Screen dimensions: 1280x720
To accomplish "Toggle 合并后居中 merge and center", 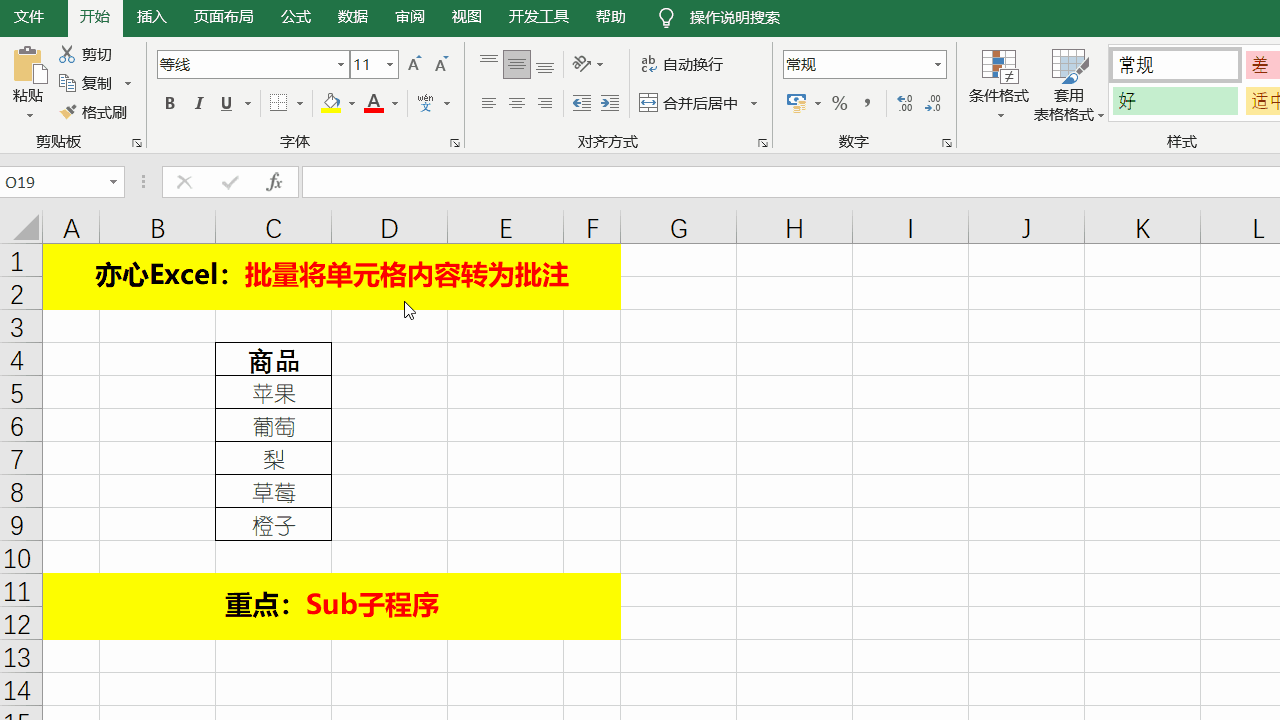I will [x=688, y=103].
